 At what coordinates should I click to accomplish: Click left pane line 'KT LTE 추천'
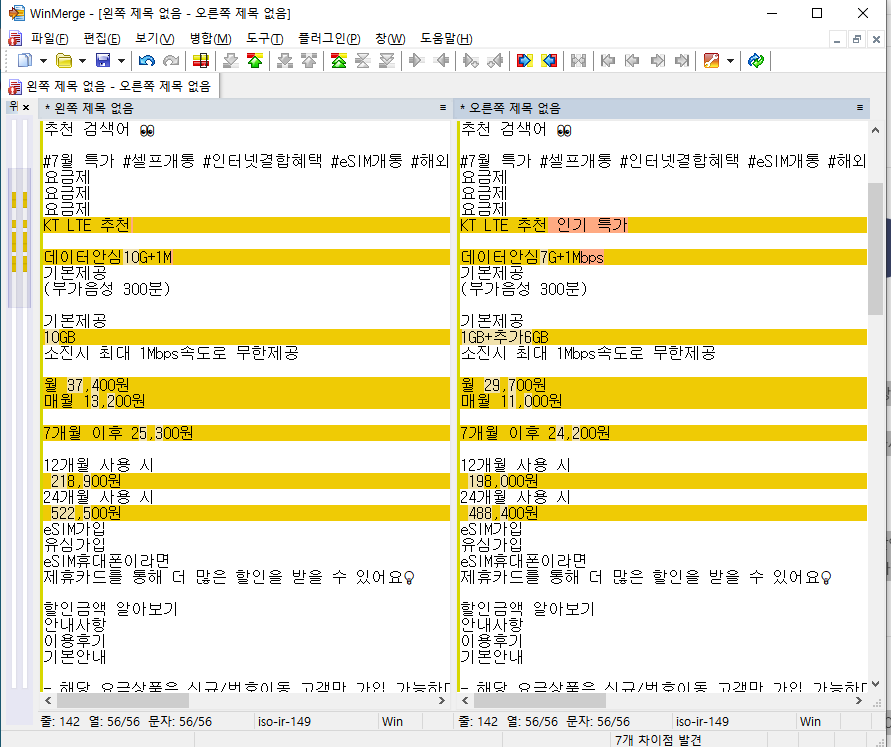[246, 225]
